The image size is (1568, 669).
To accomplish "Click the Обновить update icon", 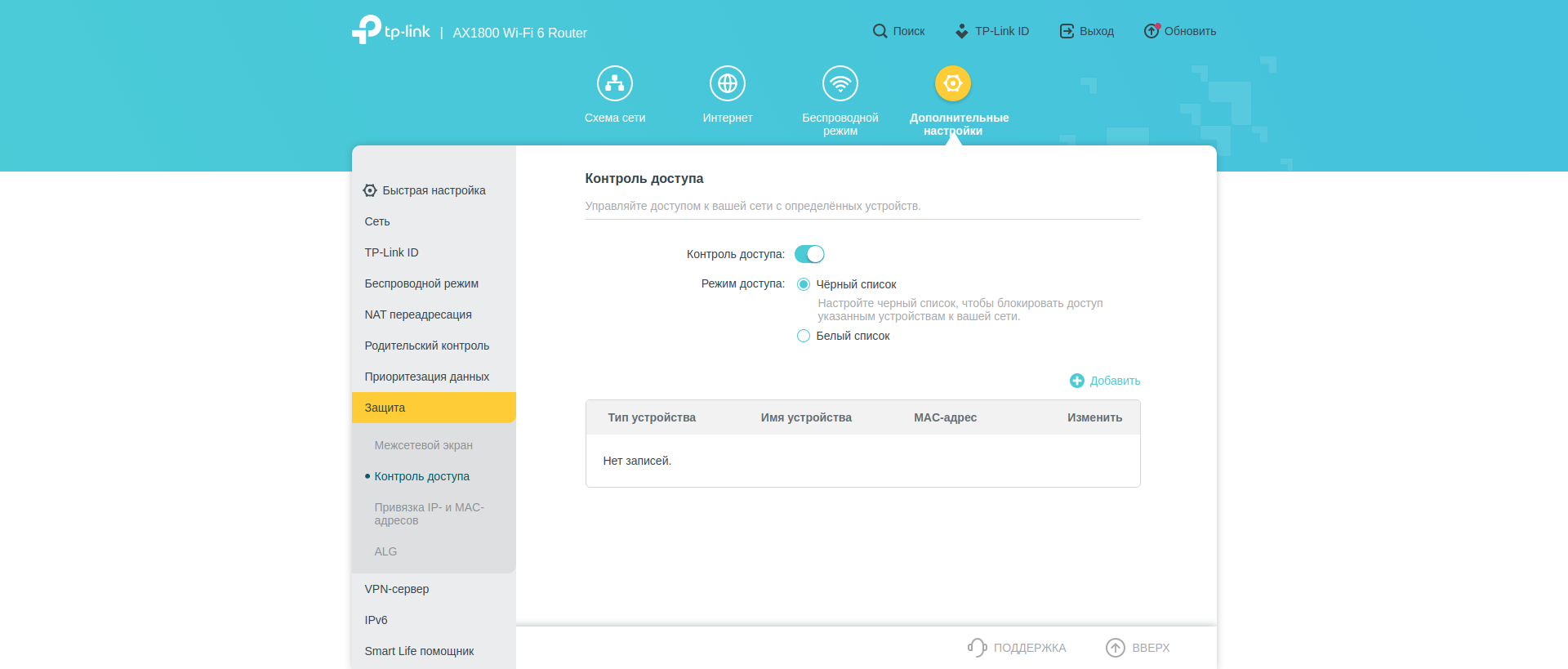I will pyautogui.click(x=1151, y=31).
